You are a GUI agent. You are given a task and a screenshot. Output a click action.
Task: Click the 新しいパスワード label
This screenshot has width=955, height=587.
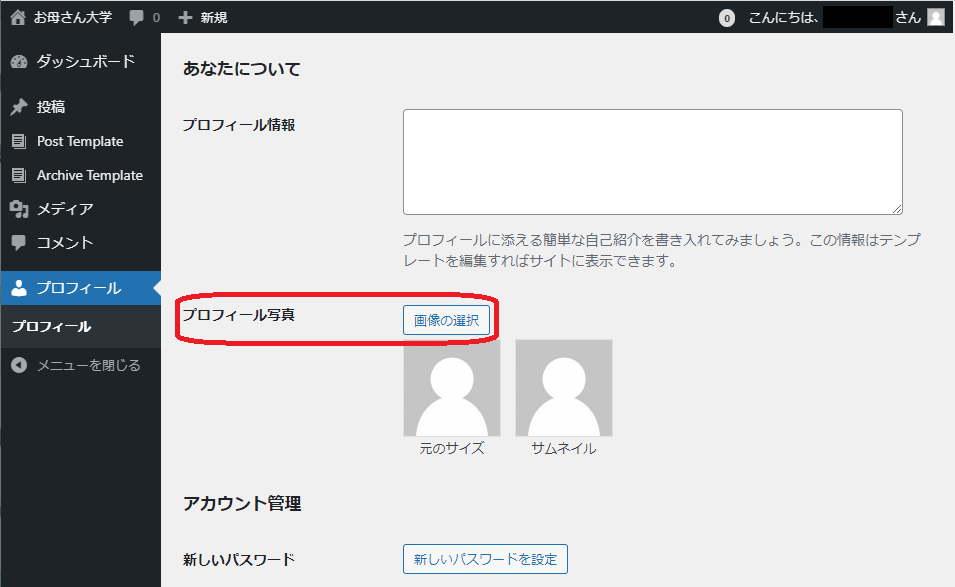pyautogui.click(x=239, y=560)
